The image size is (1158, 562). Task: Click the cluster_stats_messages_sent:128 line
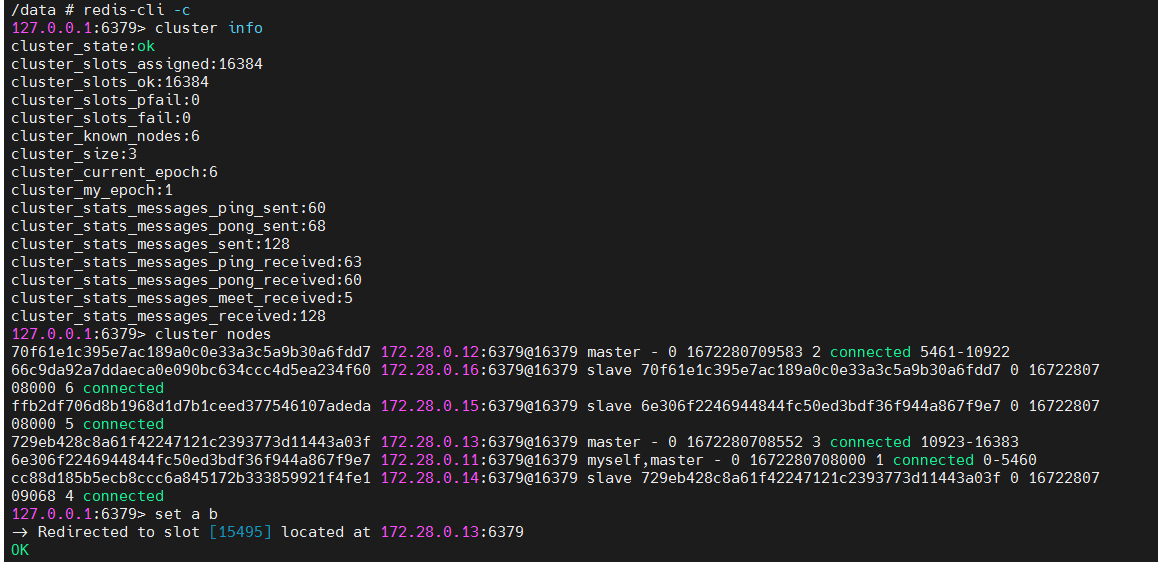[150, 244]
